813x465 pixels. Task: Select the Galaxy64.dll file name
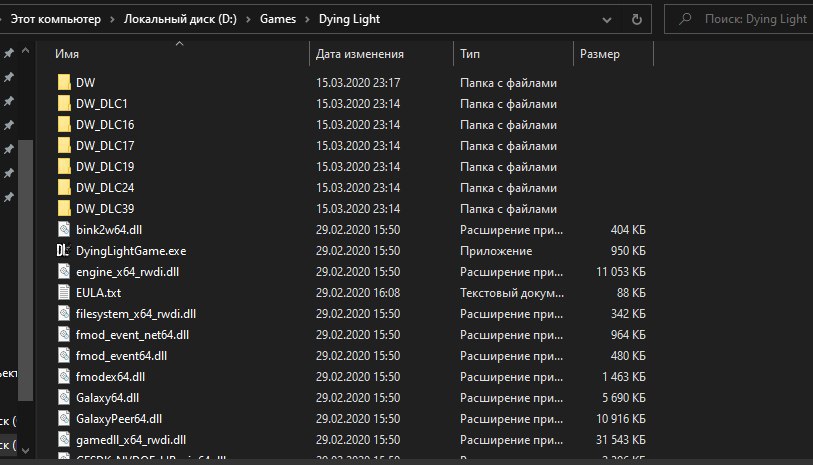[x=107, y=398]
